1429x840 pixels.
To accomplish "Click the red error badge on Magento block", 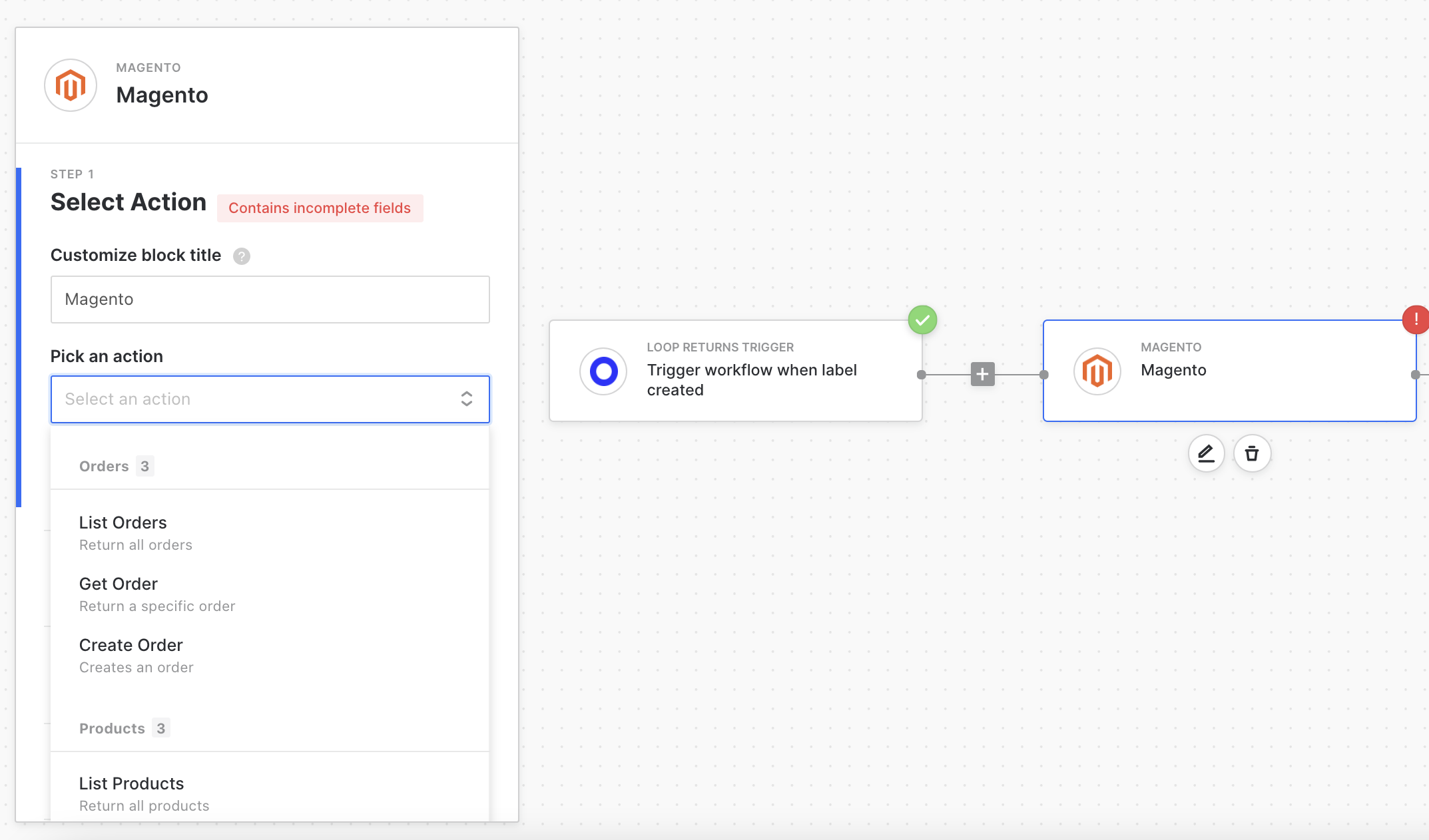I will pos(1416,319).
